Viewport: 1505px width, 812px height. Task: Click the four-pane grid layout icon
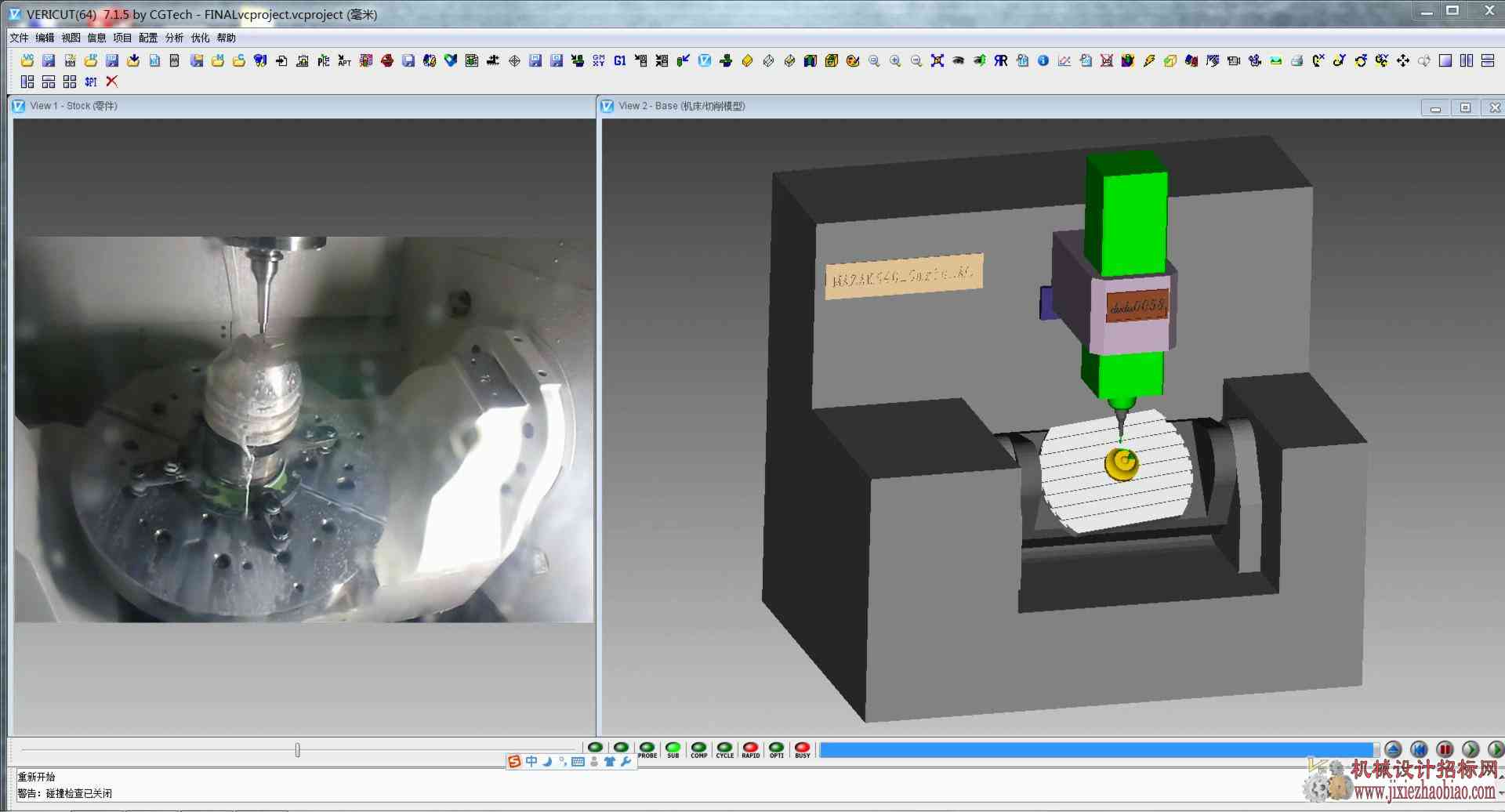pos(70,82)
